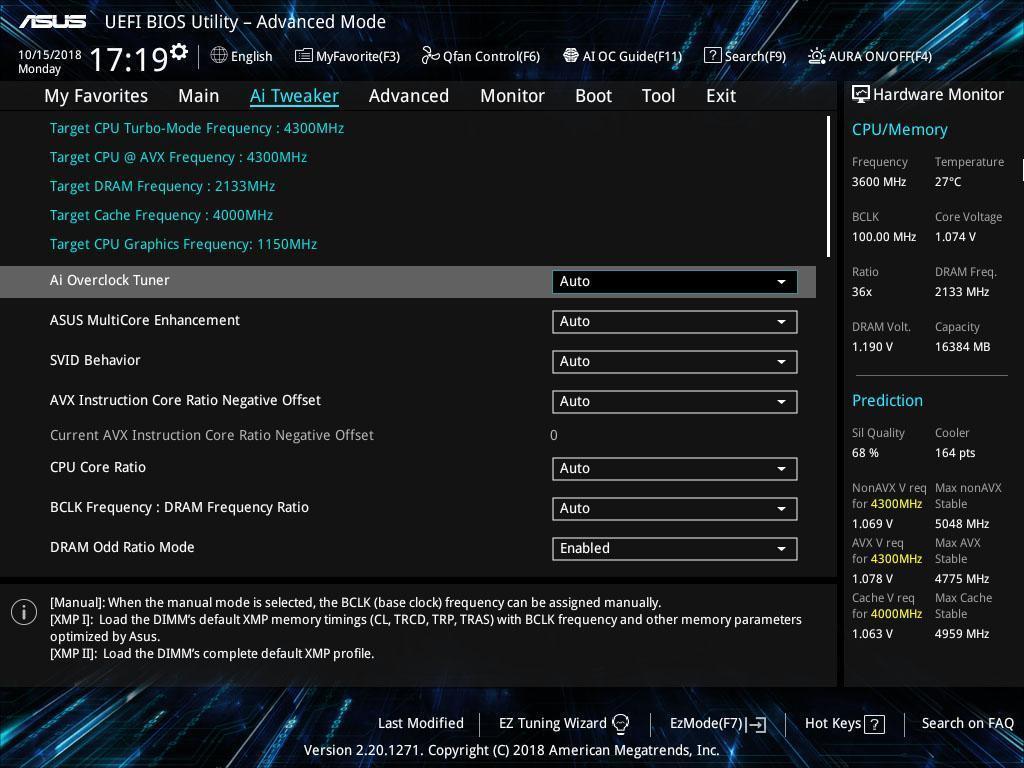Open the SVID Behavior dropdown

pyautogui.click(x=675, y=362)
